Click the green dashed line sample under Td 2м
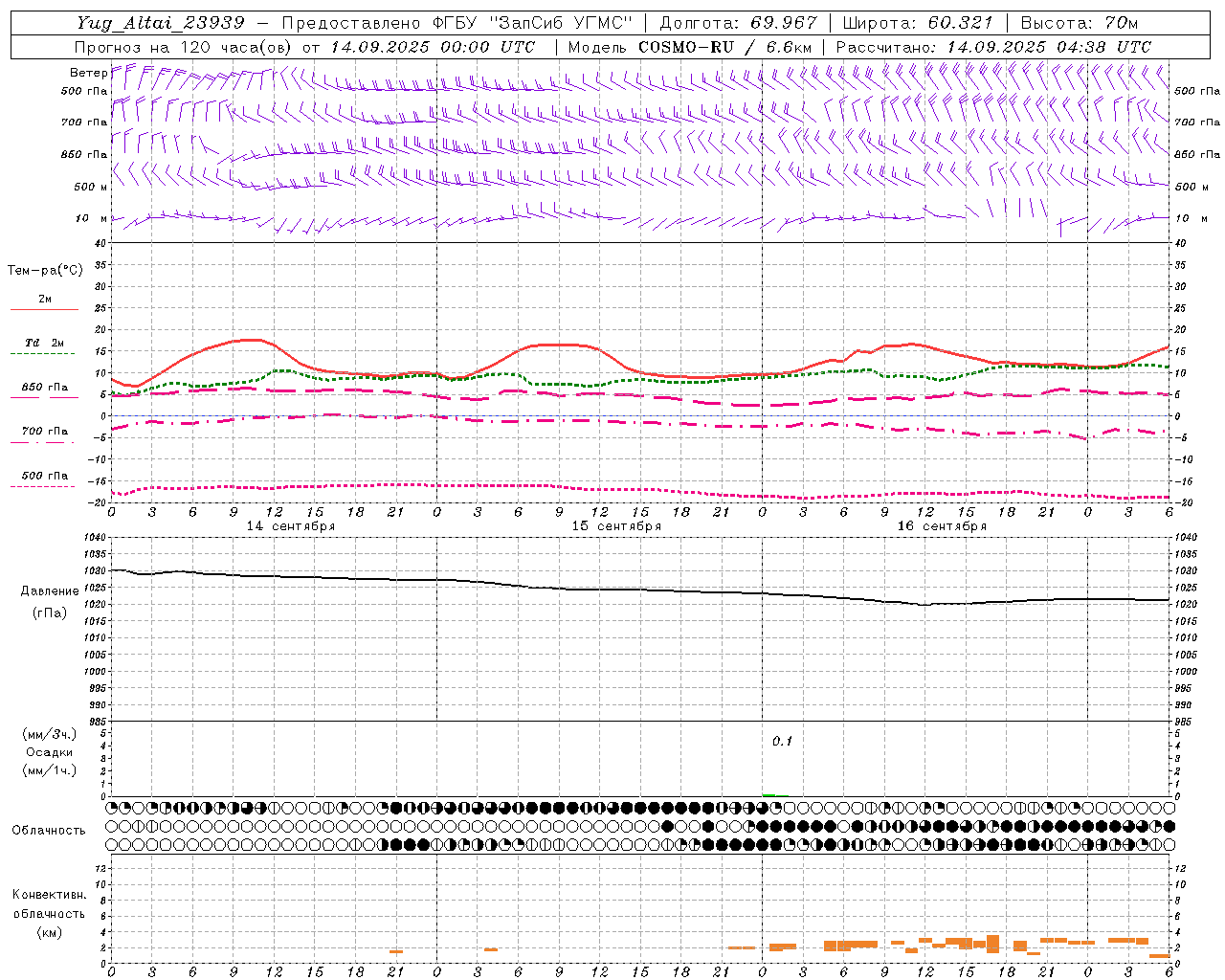The width and height of the screenshot is (1225, 980). pos(43,354)
